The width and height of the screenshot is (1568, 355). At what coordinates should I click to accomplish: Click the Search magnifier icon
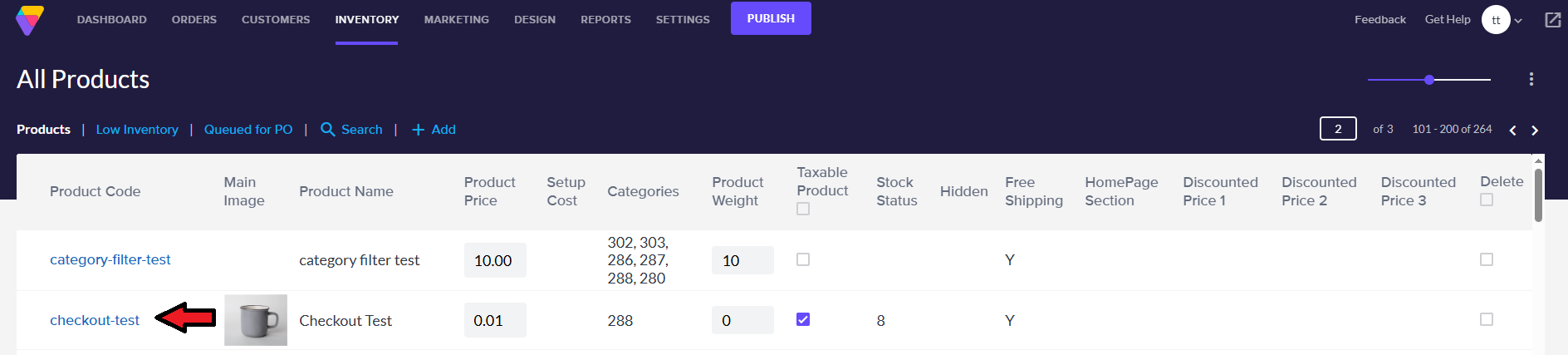click(x=328, y=130)
